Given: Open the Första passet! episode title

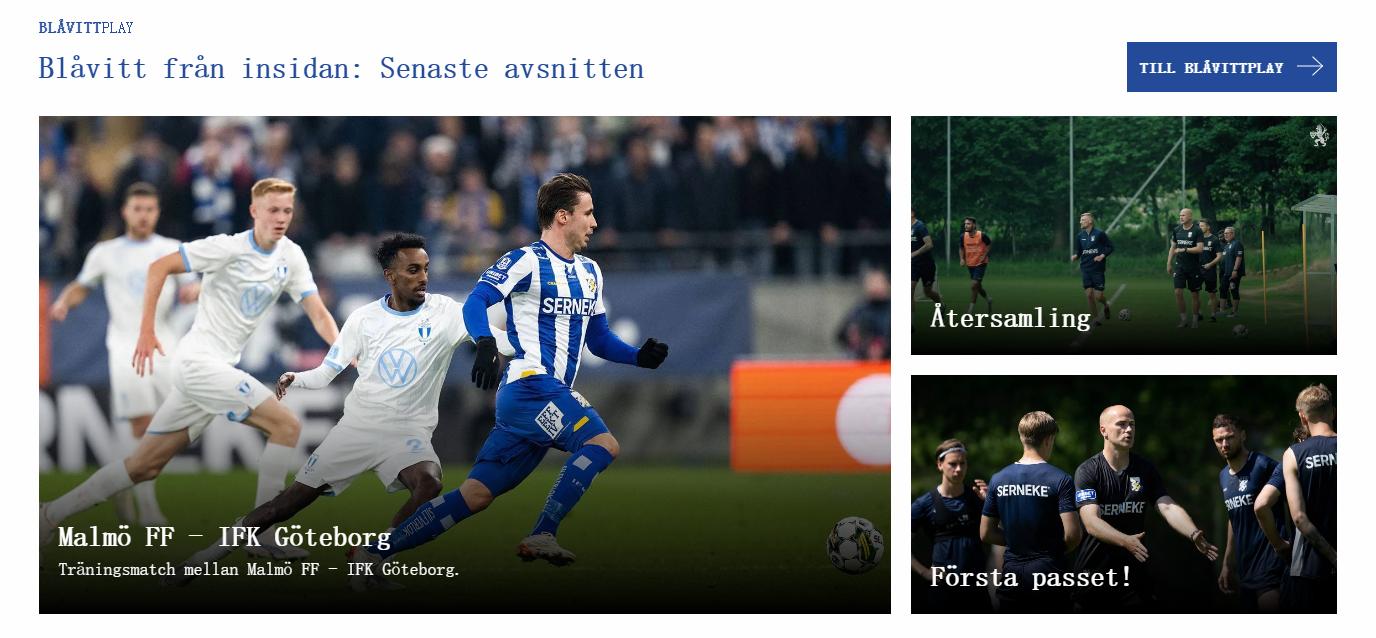Looking at the screenshot, I should click(1031, 577).
